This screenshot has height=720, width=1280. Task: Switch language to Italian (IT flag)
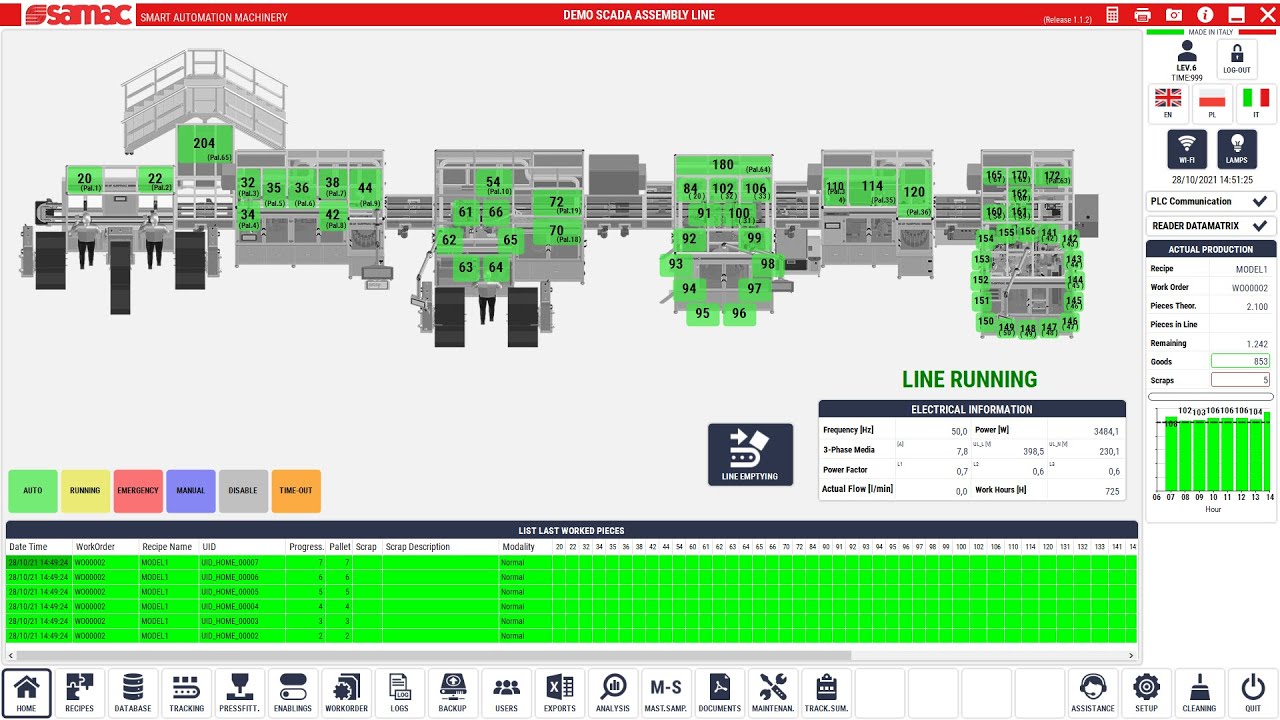tap(1256, 103)
